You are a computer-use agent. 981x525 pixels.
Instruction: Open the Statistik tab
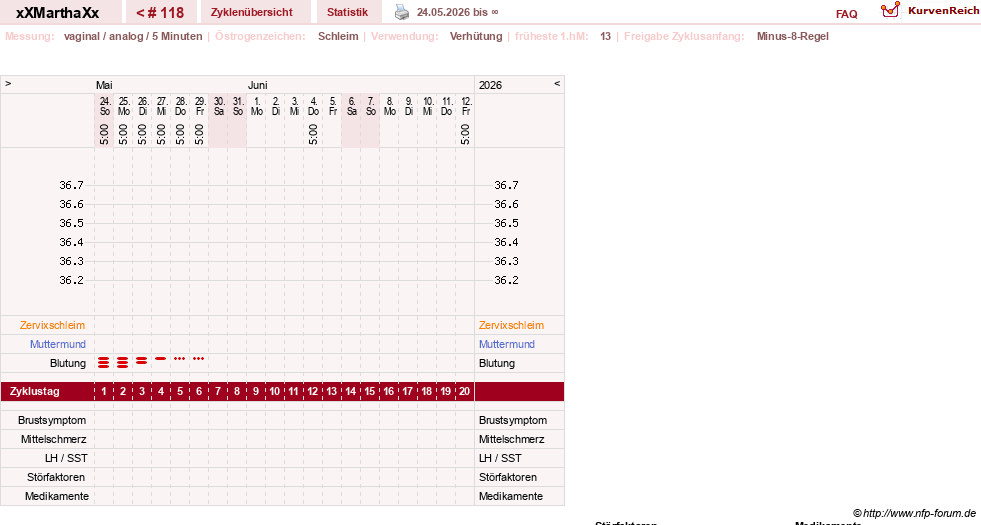[347, 13]
